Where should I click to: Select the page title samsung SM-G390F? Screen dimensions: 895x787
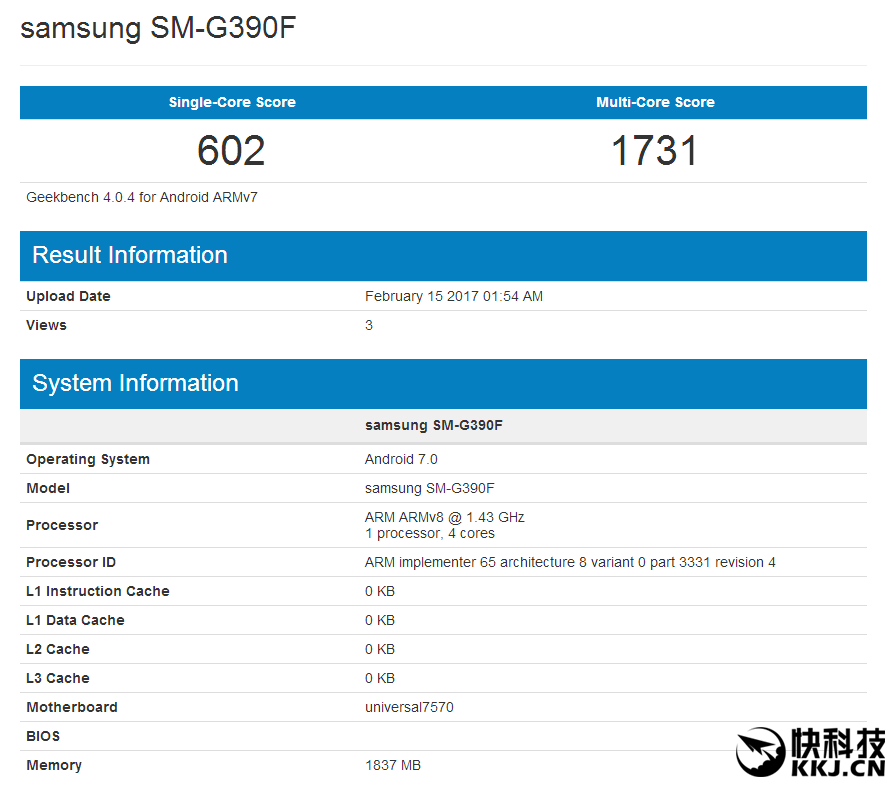click(157, 28)
